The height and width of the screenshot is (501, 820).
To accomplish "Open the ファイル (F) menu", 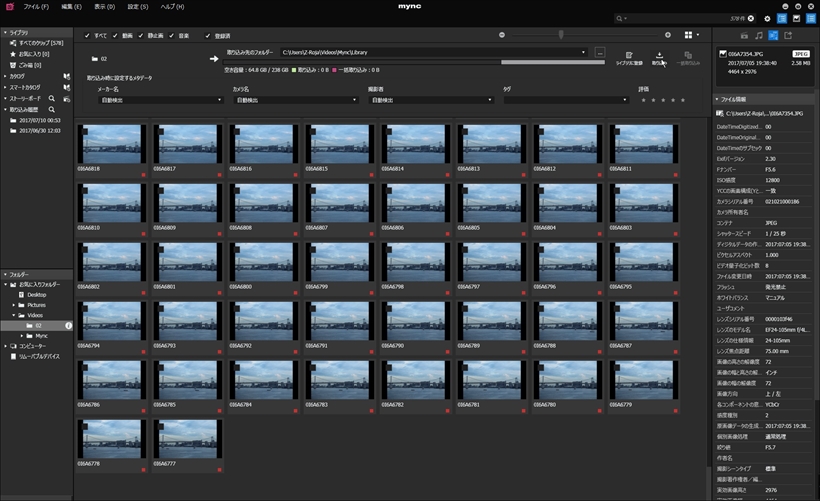I will pos(36,7).
